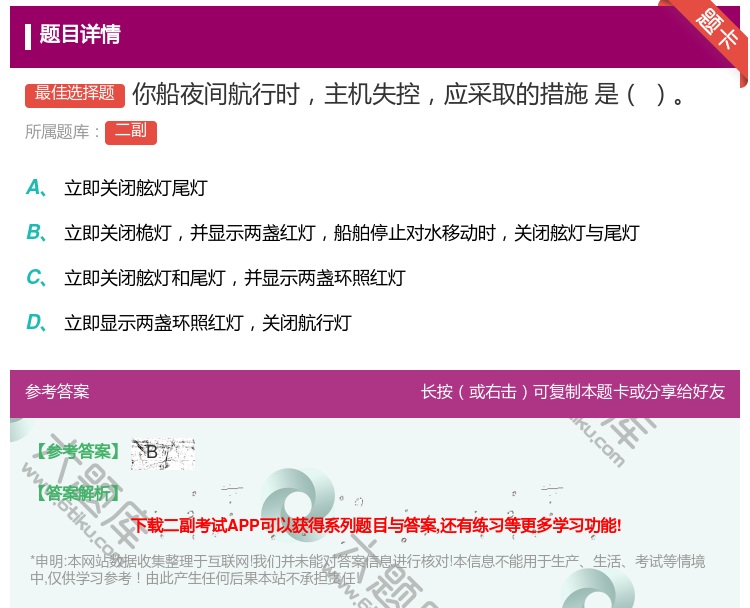This screenshot has height=608, width=750.
Task: Click the answer image showing B
Action: click(x=163, y=453)
